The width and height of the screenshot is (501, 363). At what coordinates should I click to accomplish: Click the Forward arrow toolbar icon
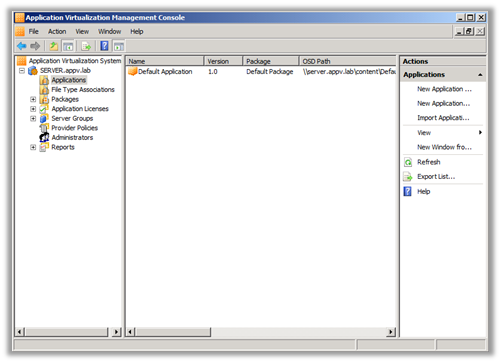[35, 46]
